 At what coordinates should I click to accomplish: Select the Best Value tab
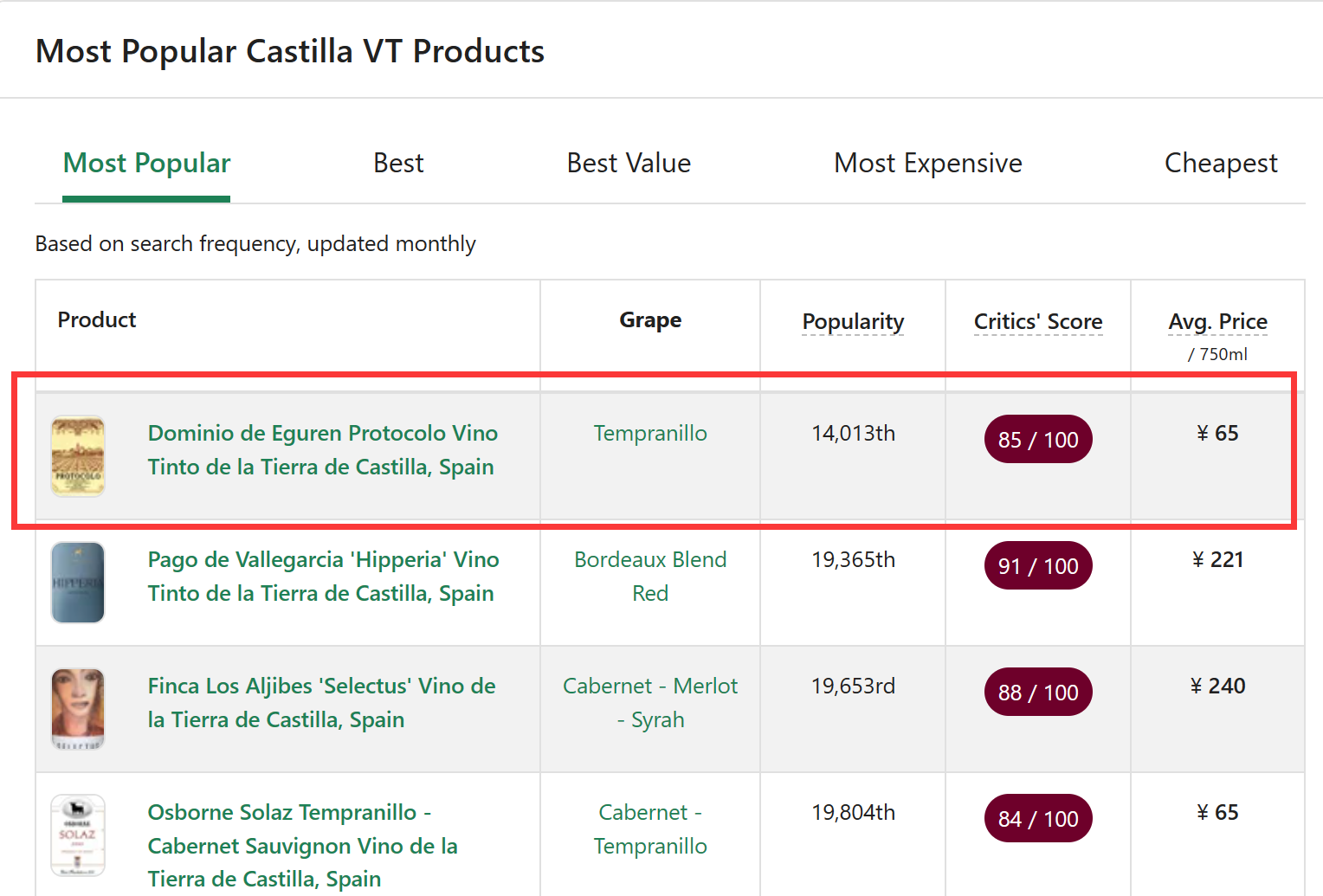coord(629,164)
